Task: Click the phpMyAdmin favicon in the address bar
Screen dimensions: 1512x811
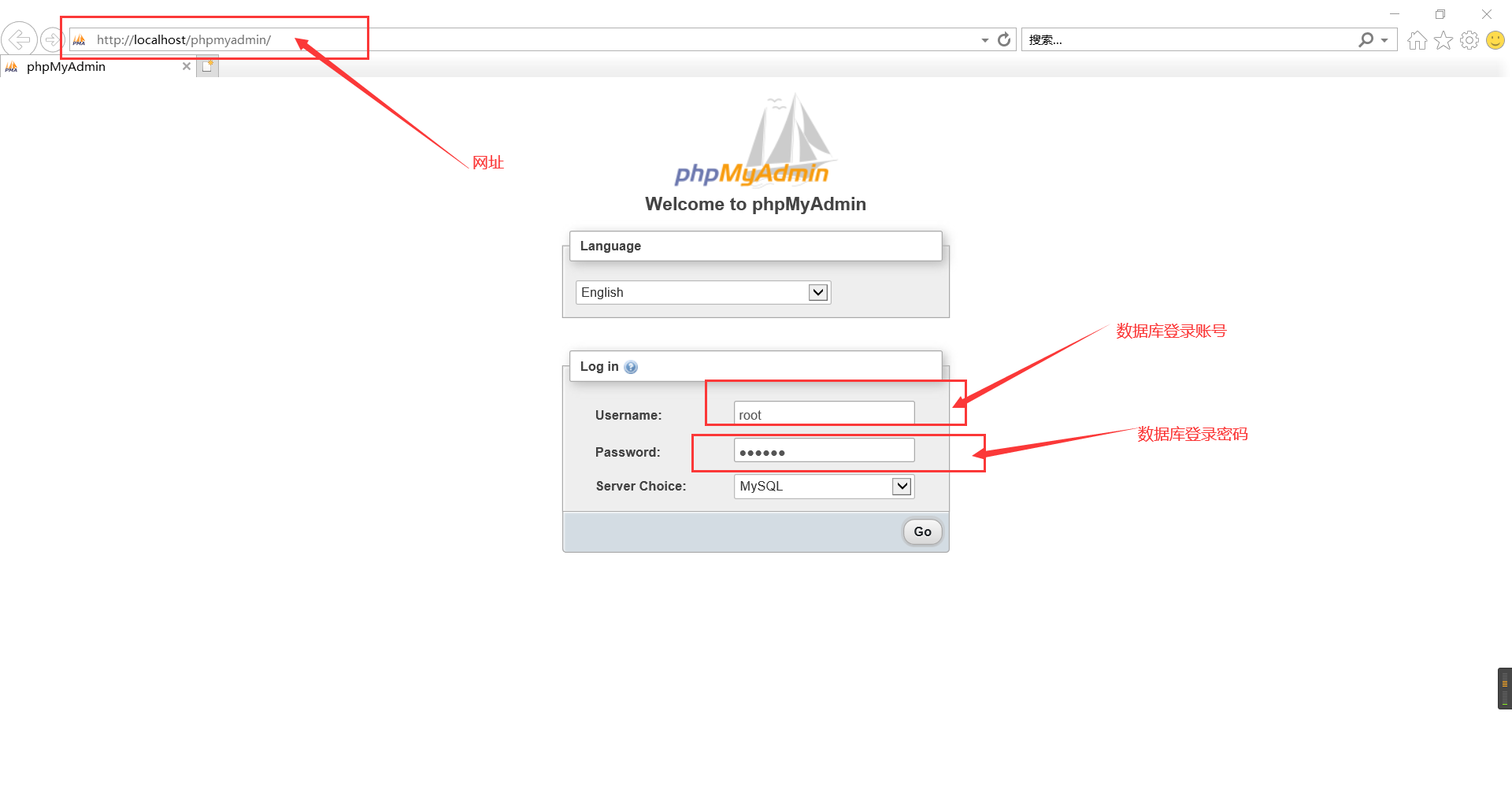Action: 79,39
